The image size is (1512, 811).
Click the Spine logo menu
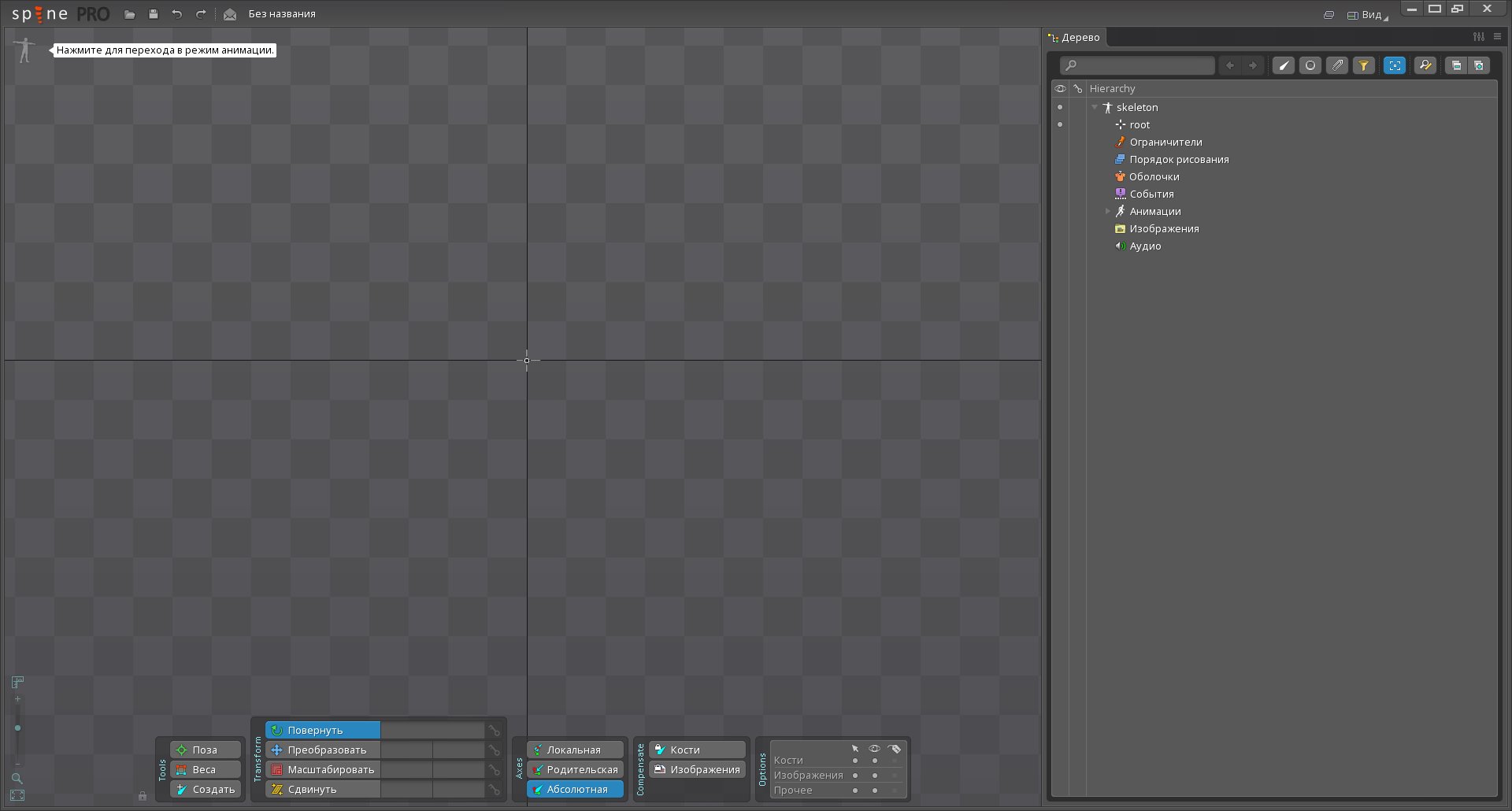(x=61, y=14)
